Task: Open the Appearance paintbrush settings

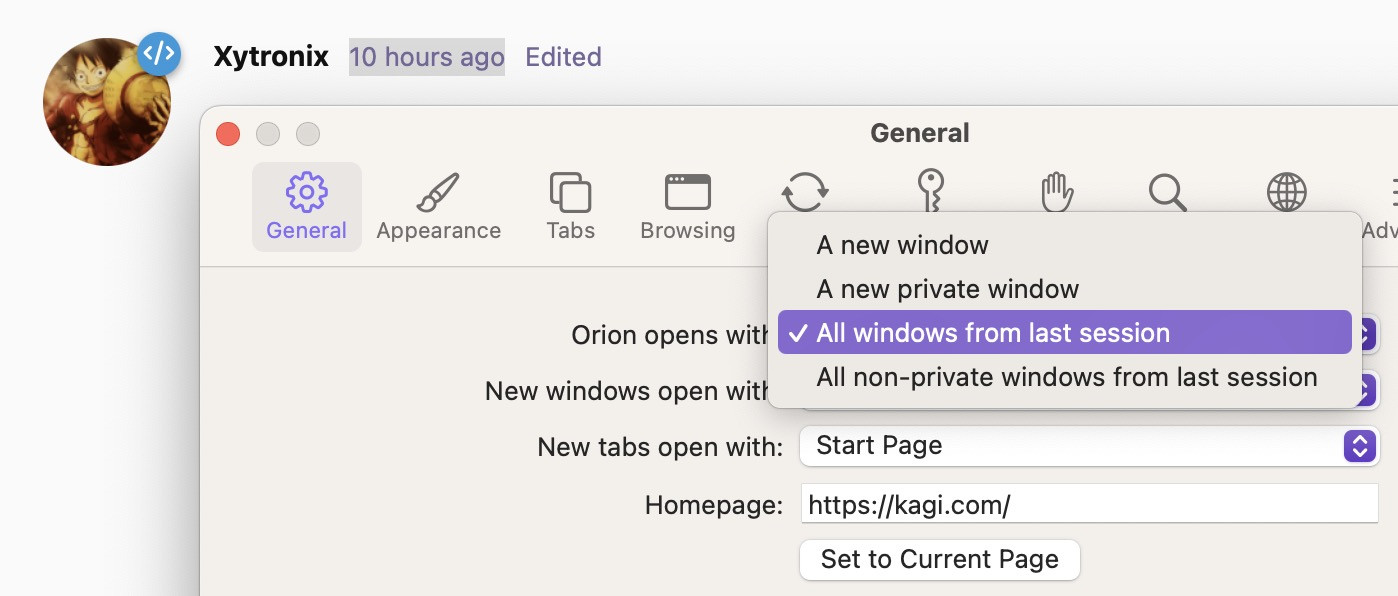Action: 438,207
